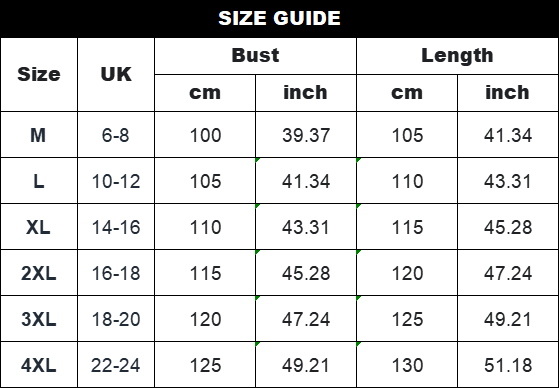
Task: Select the Size column header
Action: (x=39, y=75)
